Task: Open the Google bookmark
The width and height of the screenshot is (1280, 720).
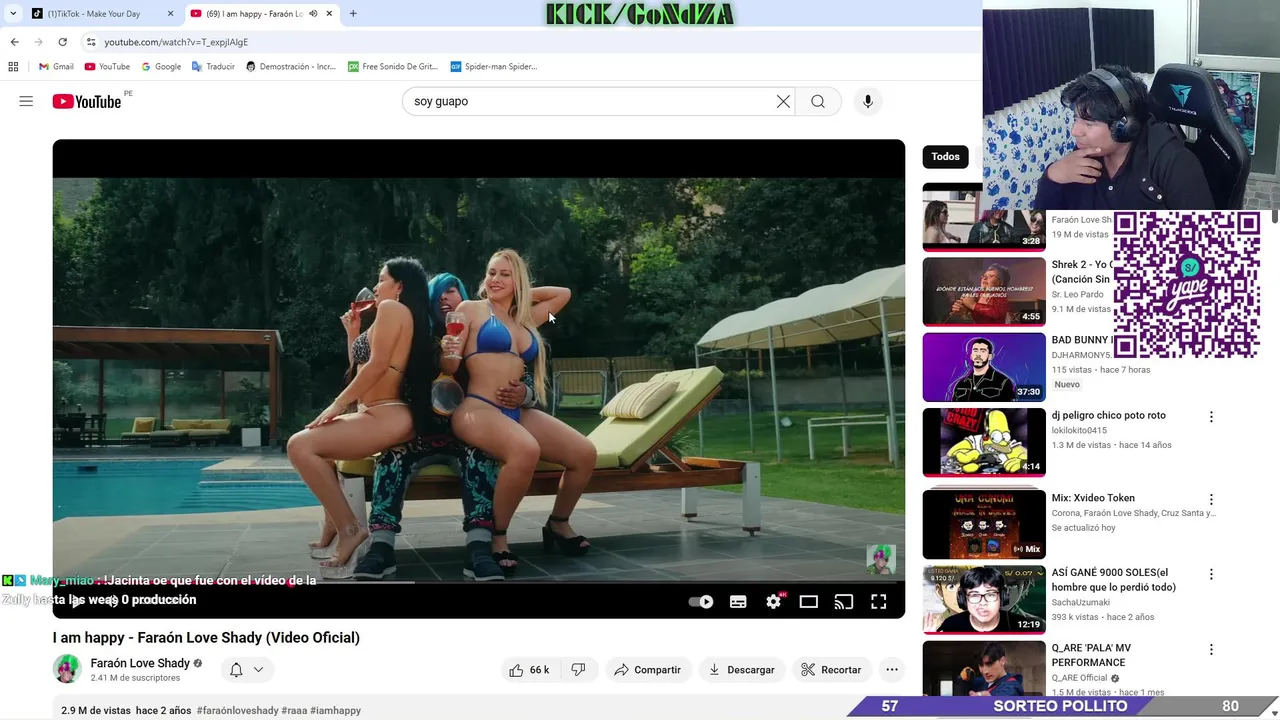Action: coord(161,67)
